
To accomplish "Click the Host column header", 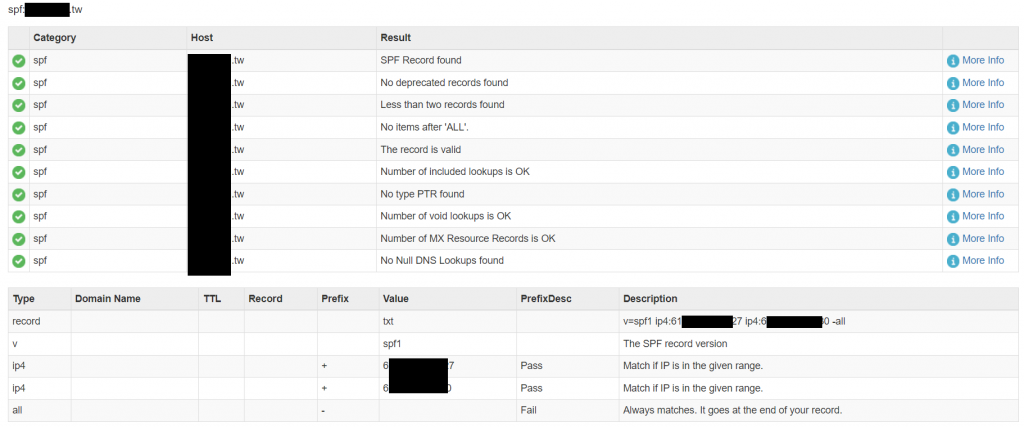I will point(201,38).
